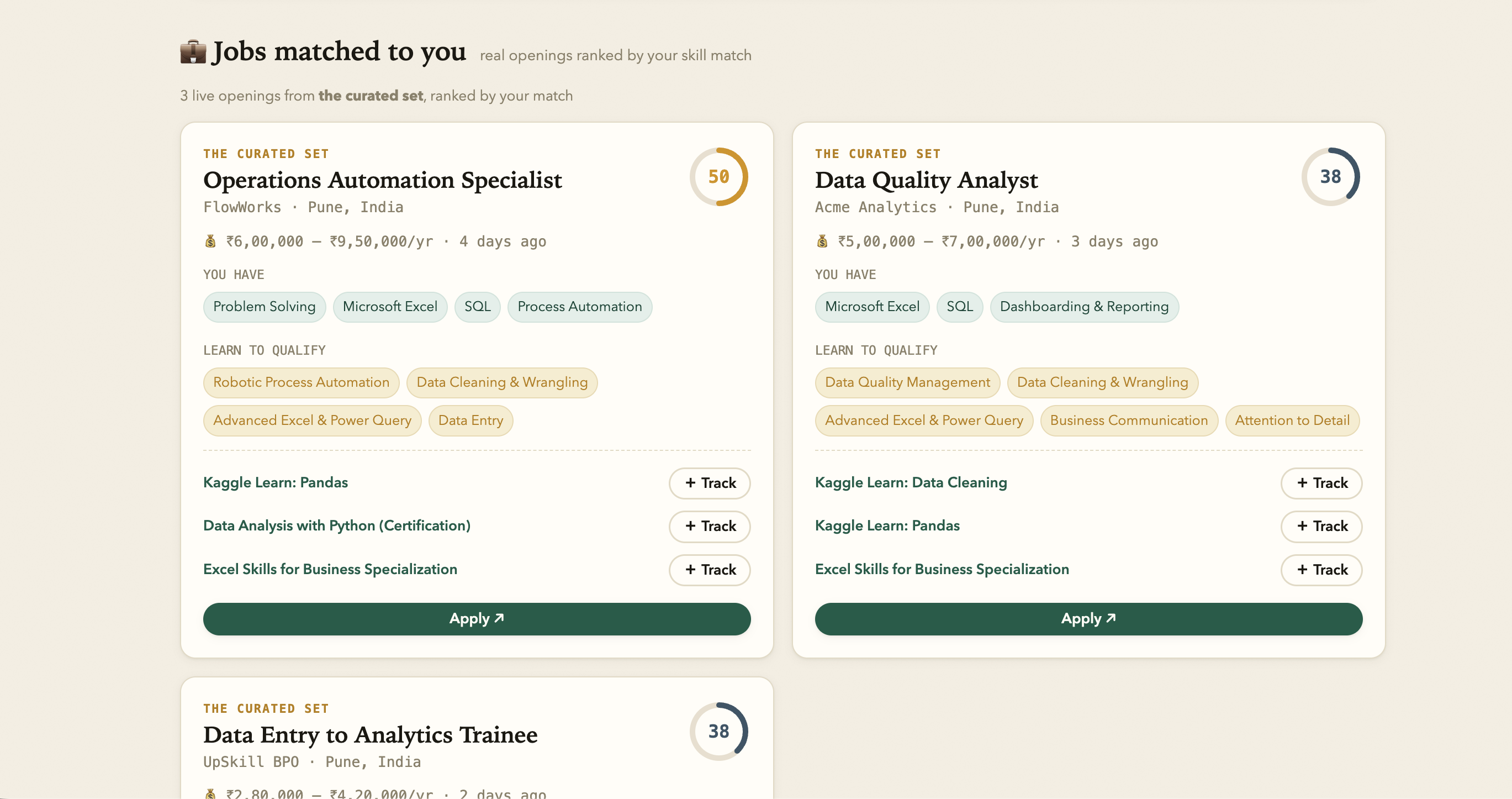
Task: Click the Data Quality Analyst 38 score ring
Action: pos(1330,177)
